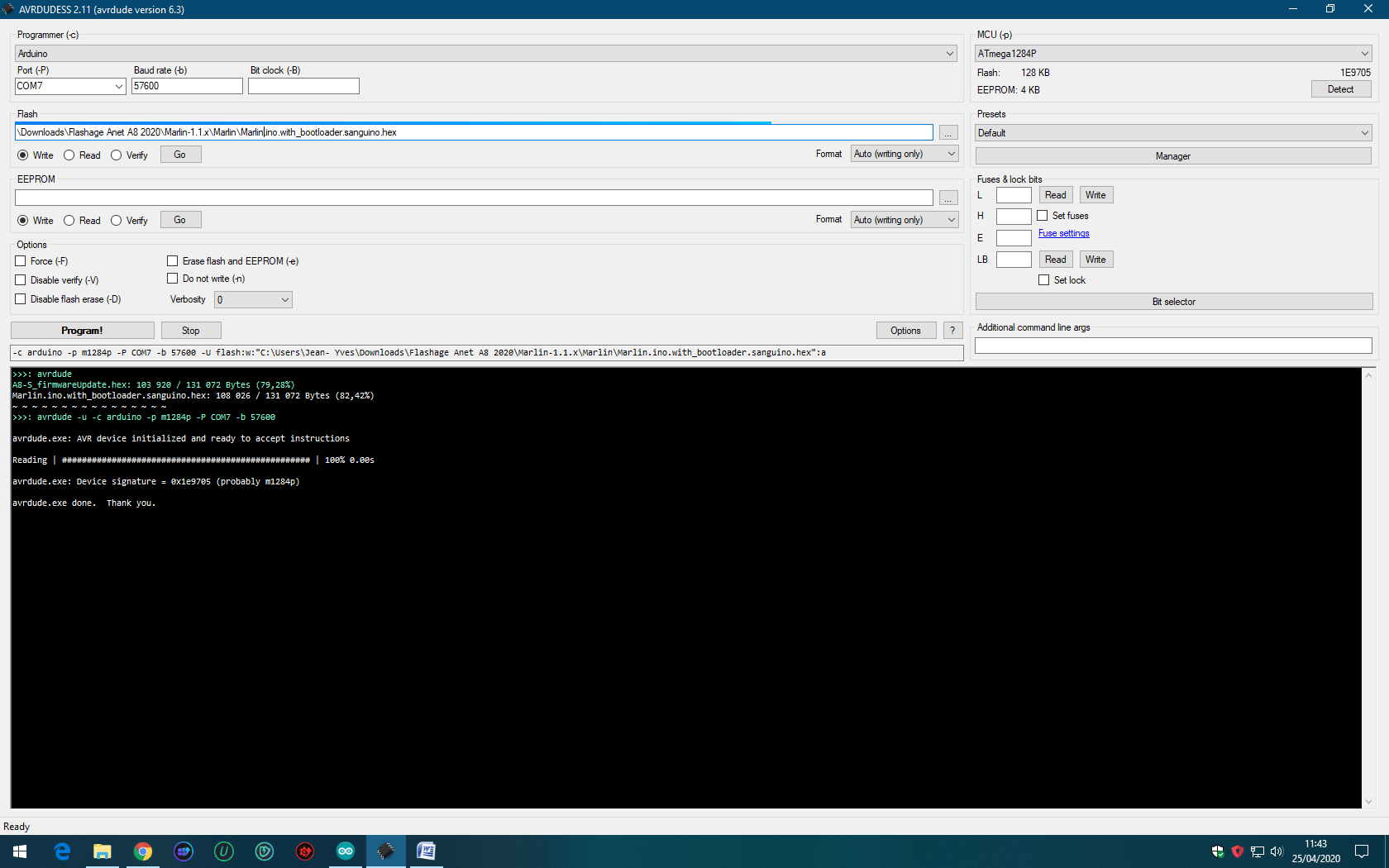
Task: Open the blue round taskbar app after Chrome
Action: 184,851
